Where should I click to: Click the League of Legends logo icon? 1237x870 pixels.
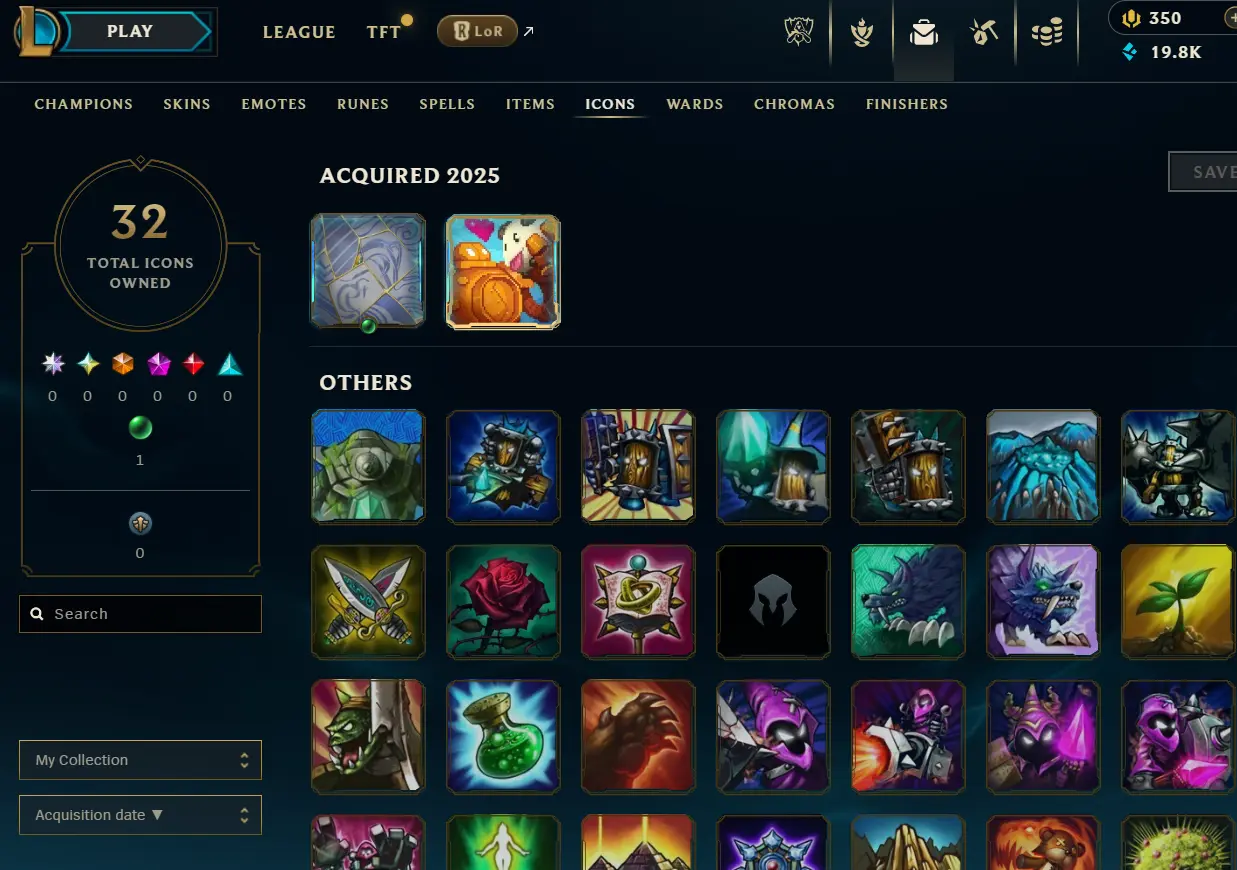tap(34, 31)
